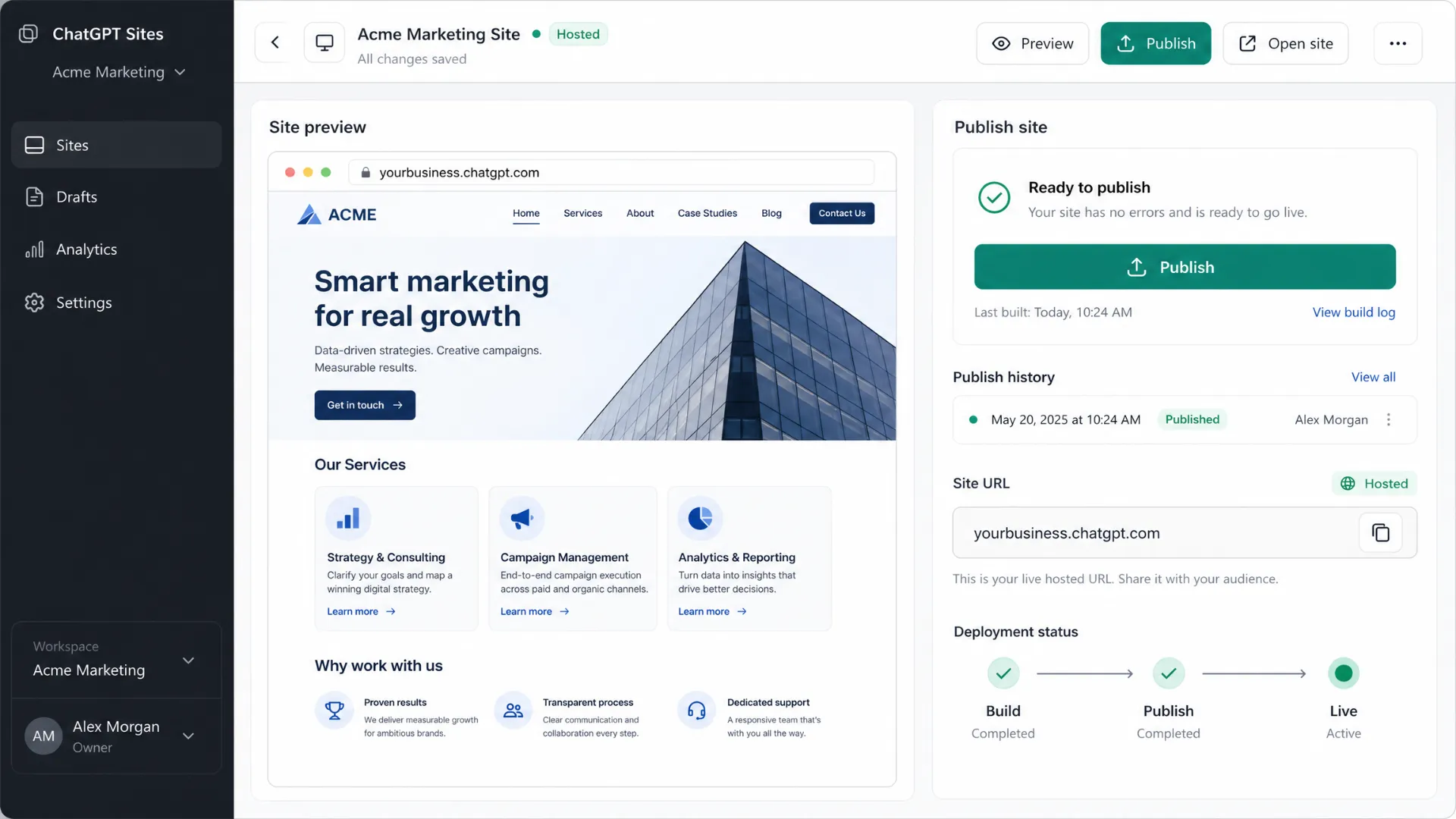Click the Analytics & Reporting pie chart icon
Image resolution: width=1456 pixels, height=819 pixels.
tap(700, 519)
